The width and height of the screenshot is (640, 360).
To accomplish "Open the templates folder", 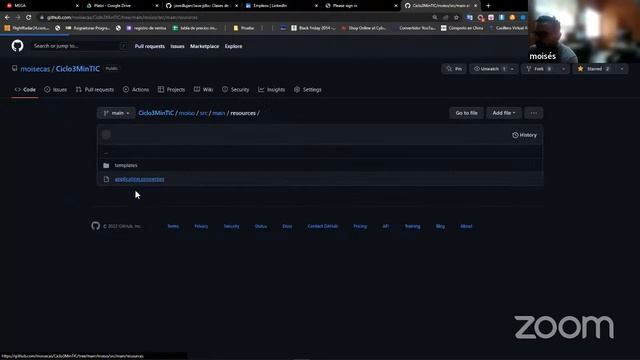I will pos(126,165).
